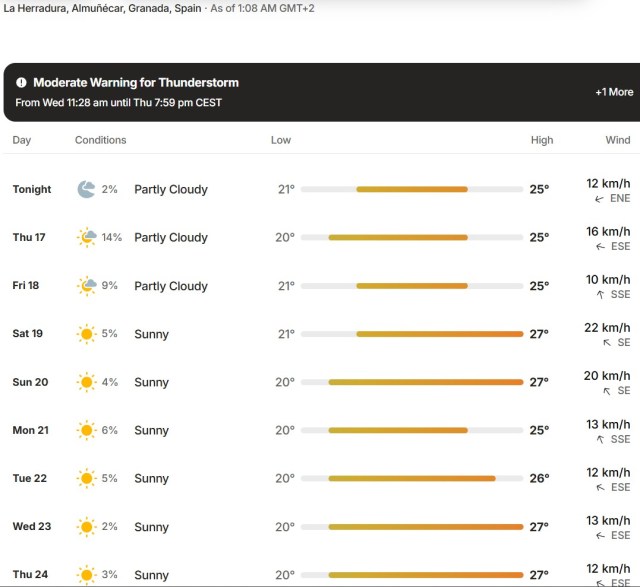Expand the Tue 22 forecast row
The image size is (640, 587).
tap(322, 478)
